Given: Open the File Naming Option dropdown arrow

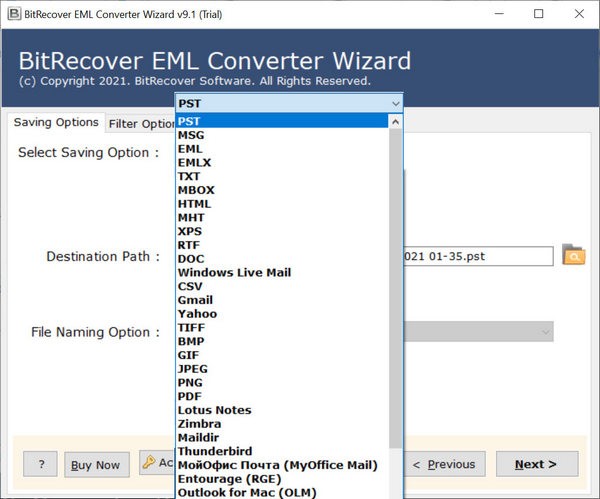Looking at the screenshot, I should tap(546, 332).
